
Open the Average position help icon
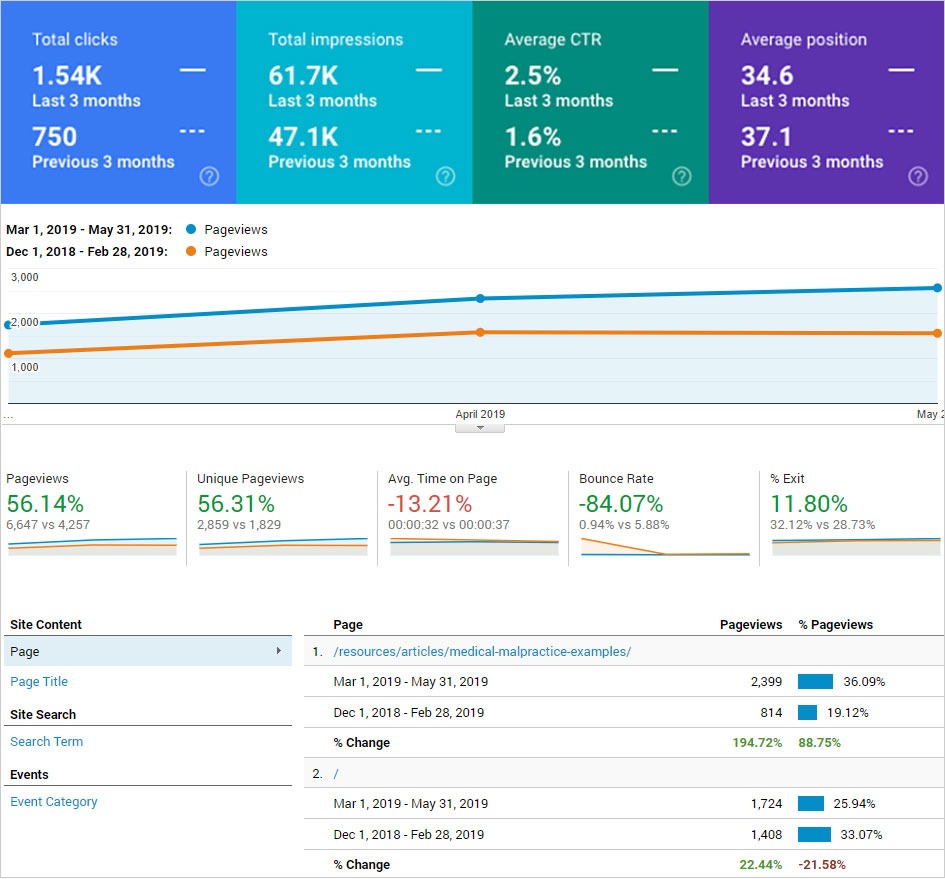[x=918, y=177]
